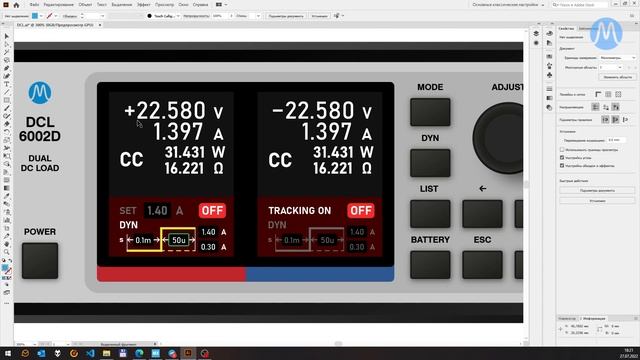The image size is (640, 360).
Task: Go to Illustrator Home screen icon
Action: click(16, 5)
